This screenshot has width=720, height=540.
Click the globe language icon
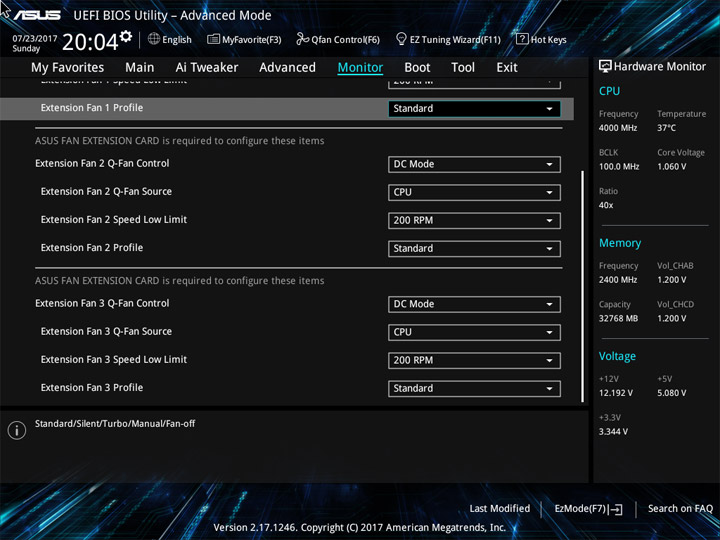[154, 39]
